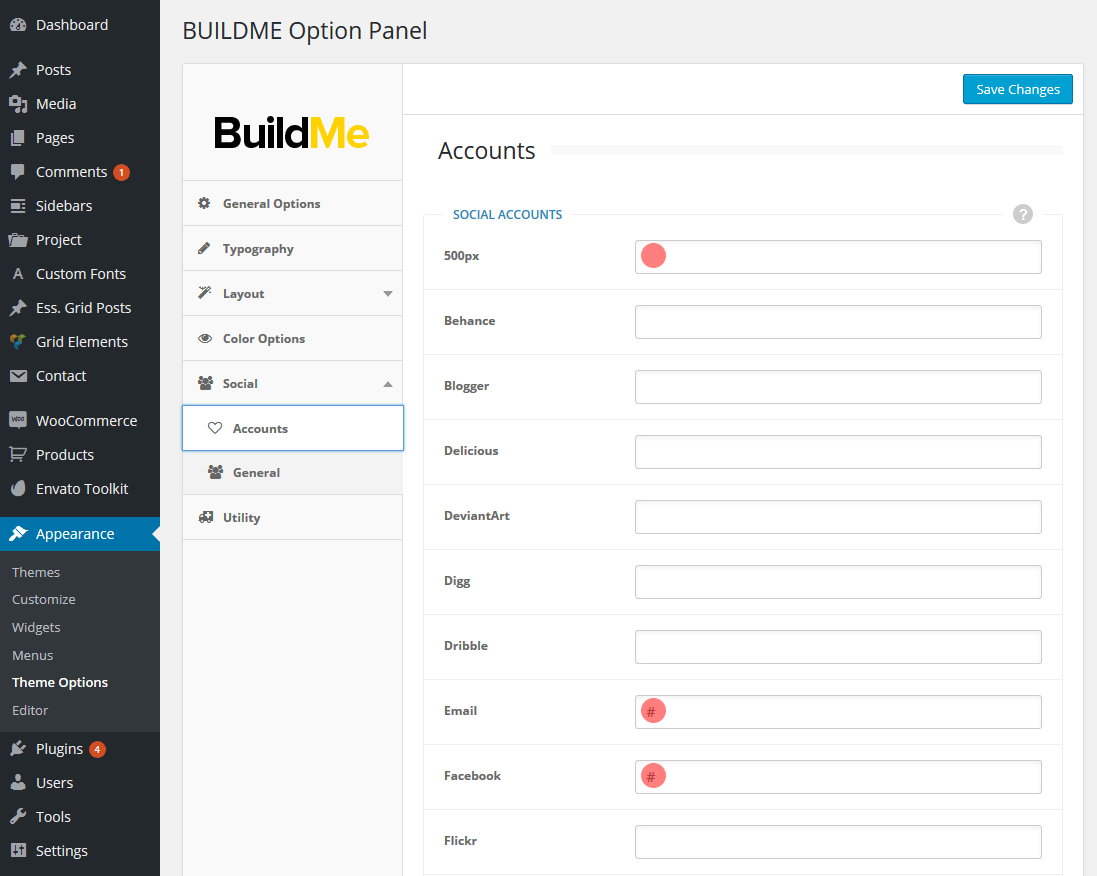
Task: Switch to the General tab under Social
Action: pos(258,472)
